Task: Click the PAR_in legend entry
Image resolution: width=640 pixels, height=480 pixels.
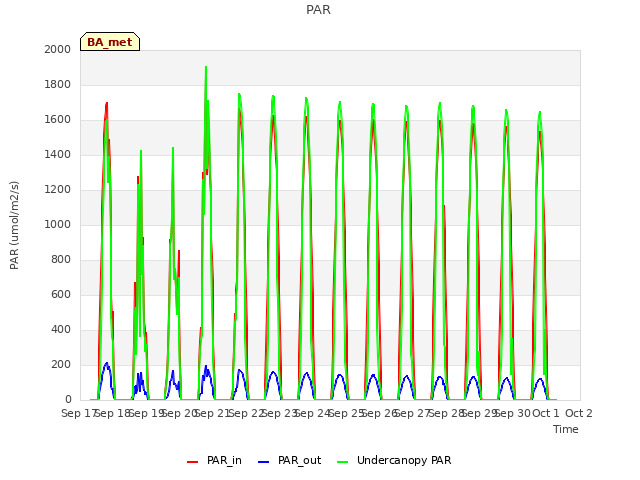Action: (214, 461)
